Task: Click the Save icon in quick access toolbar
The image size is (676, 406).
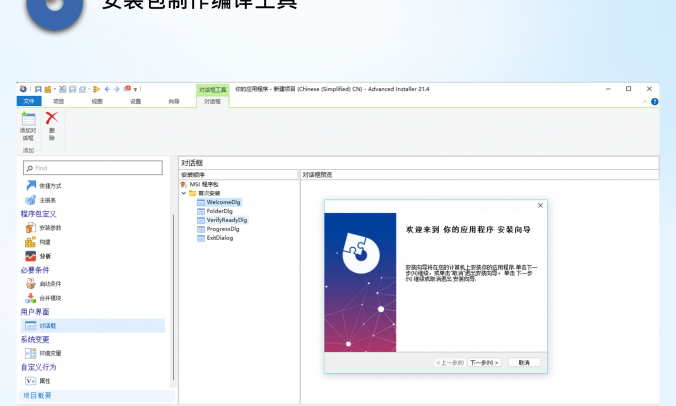Action: 38,89
